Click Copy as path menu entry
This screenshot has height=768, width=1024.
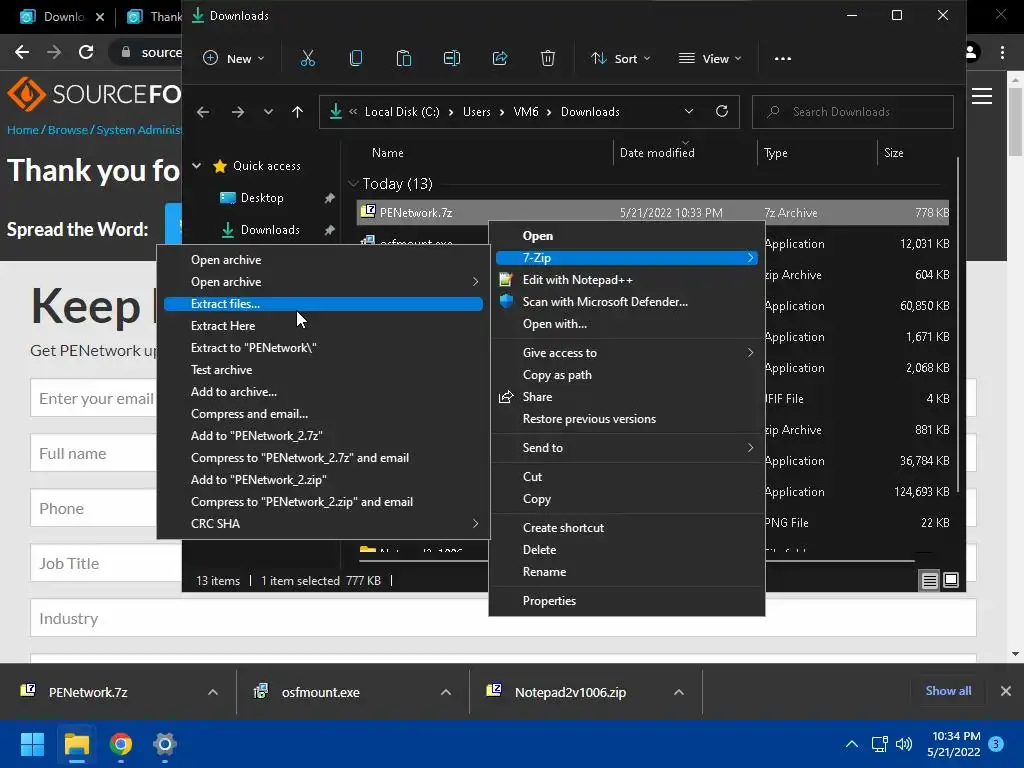(x=627, y=375)
